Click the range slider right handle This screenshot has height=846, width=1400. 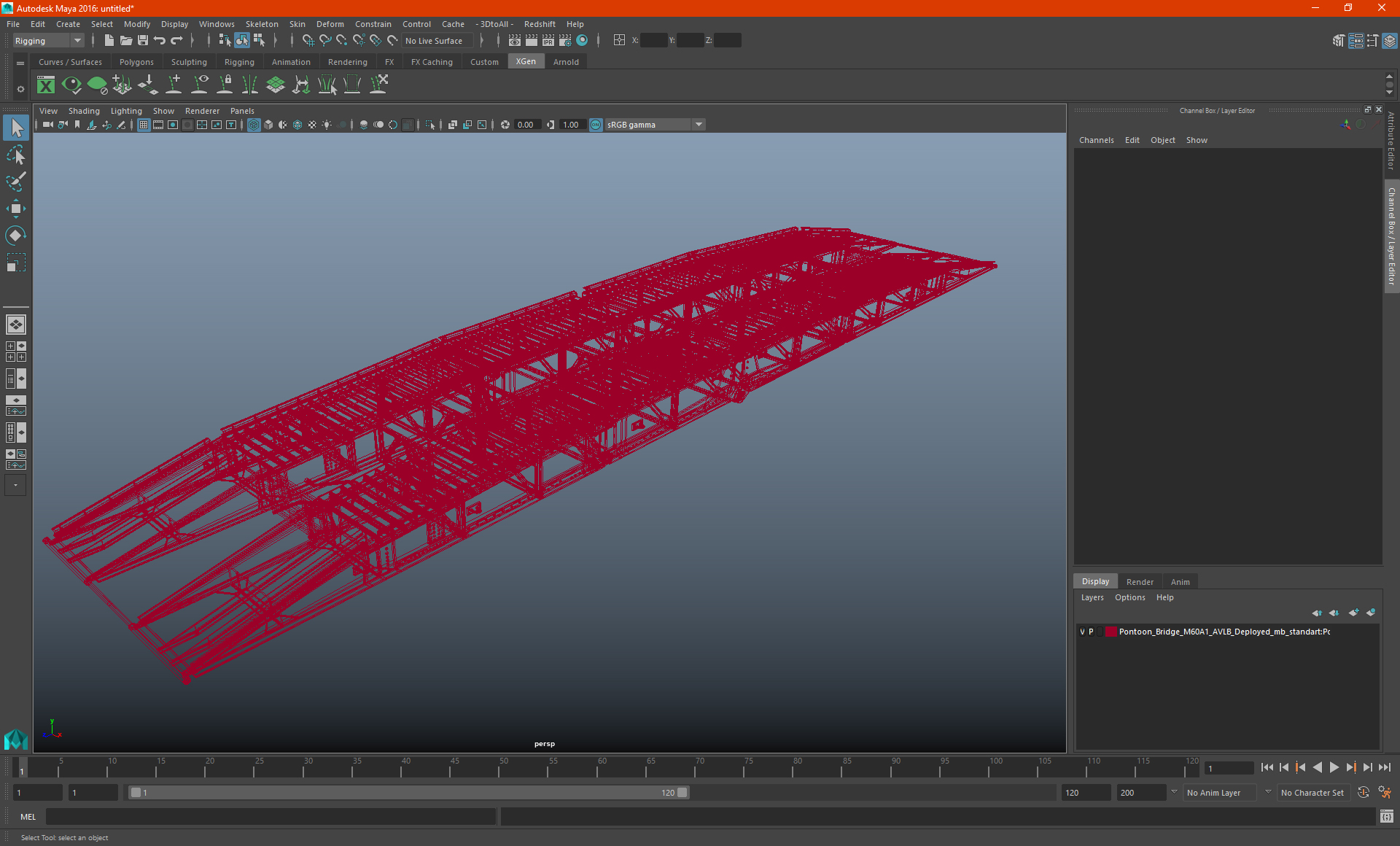click(682, 793)
